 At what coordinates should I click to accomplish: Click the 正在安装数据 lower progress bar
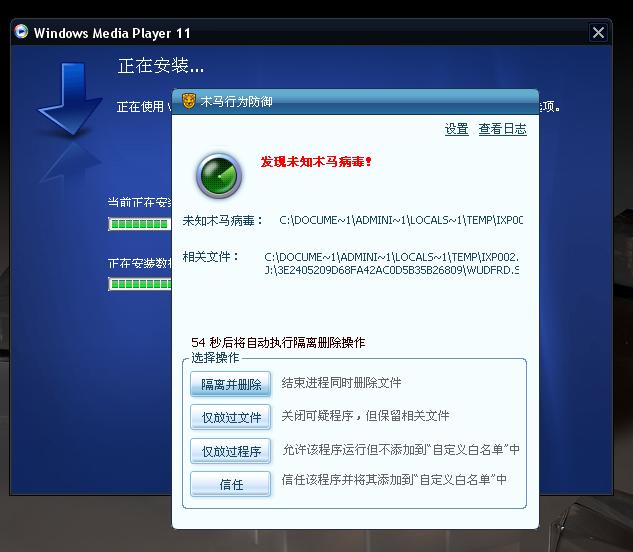point(140,284)
